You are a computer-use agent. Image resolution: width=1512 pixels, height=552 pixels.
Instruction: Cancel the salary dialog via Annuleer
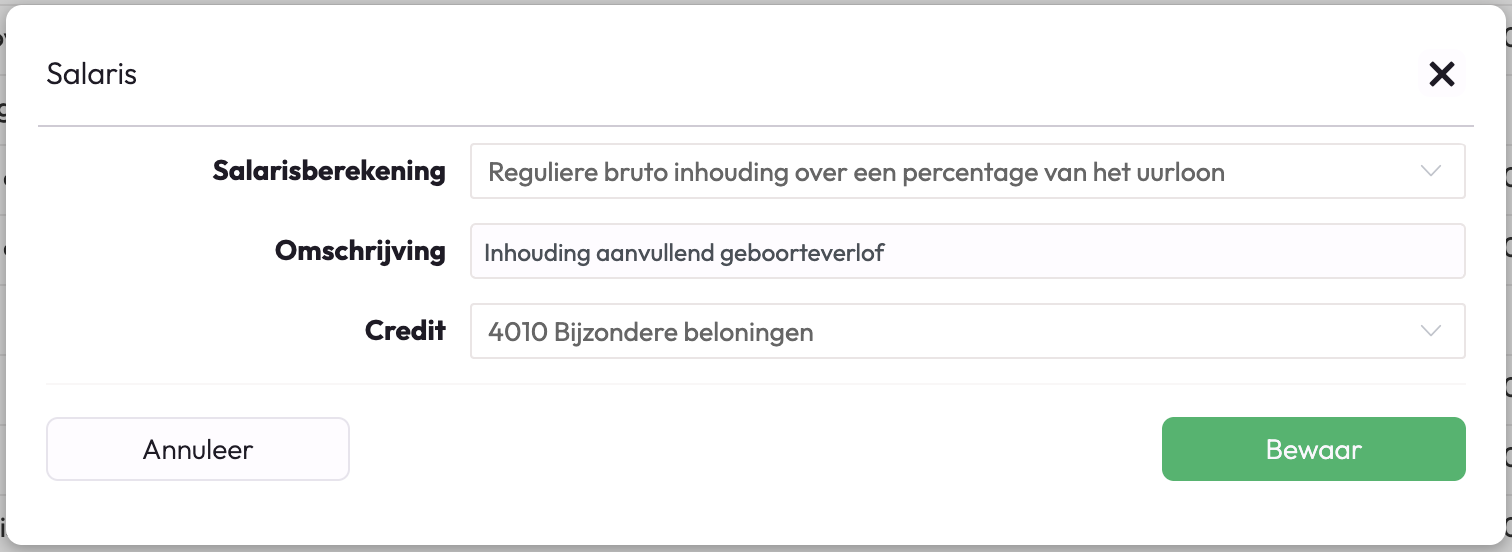point(197,449)
